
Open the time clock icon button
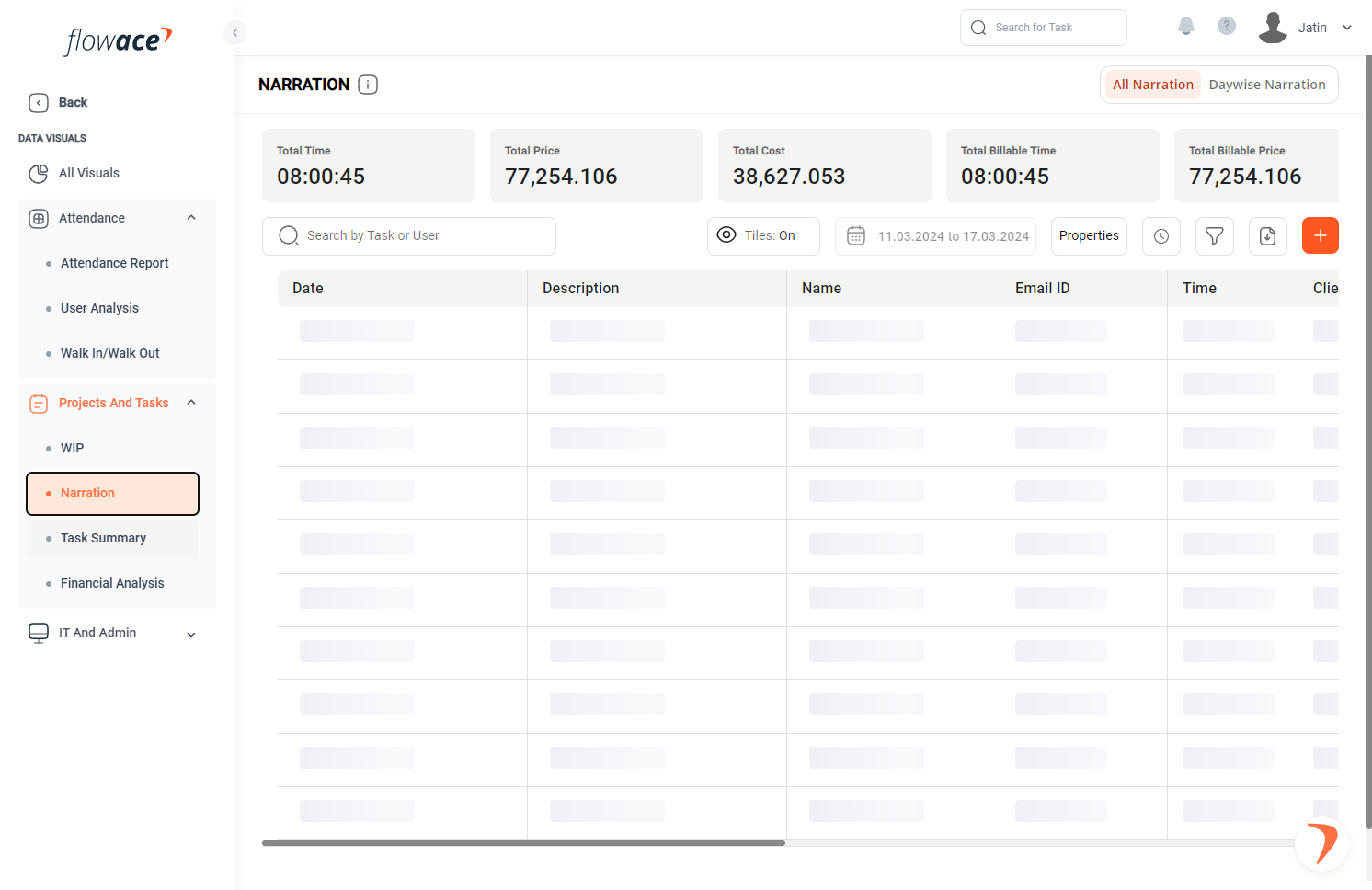1161,236
